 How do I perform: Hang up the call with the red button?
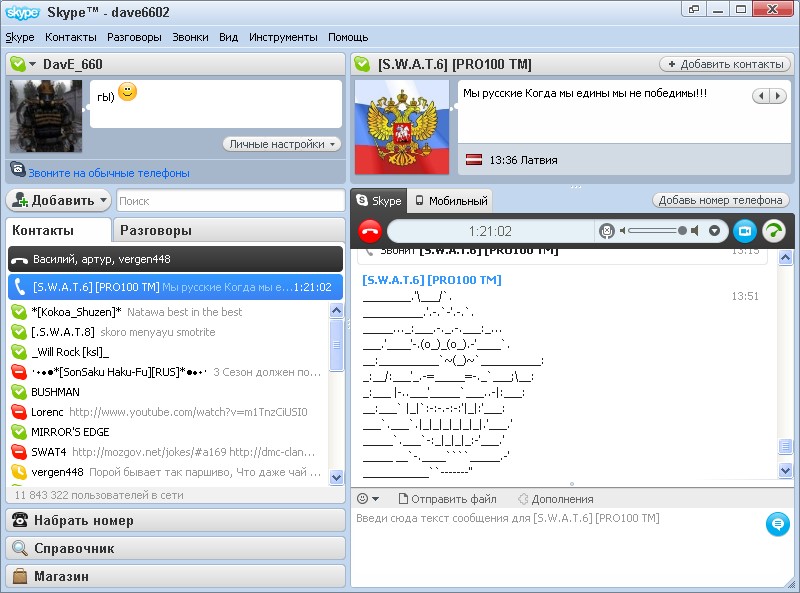coord(369,231)
